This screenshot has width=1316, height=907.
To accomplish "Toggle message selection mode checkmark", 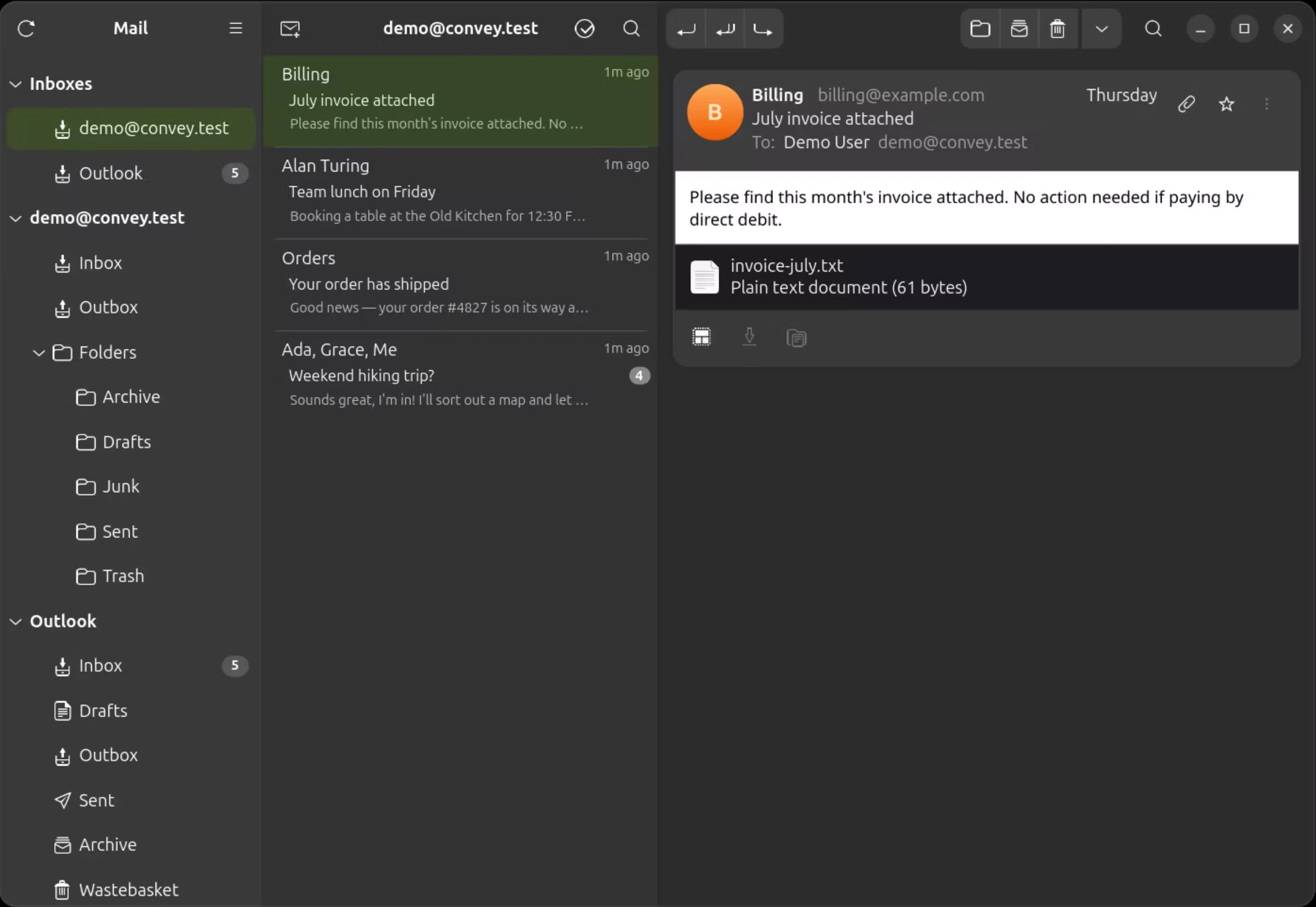I will coord(584,28).
